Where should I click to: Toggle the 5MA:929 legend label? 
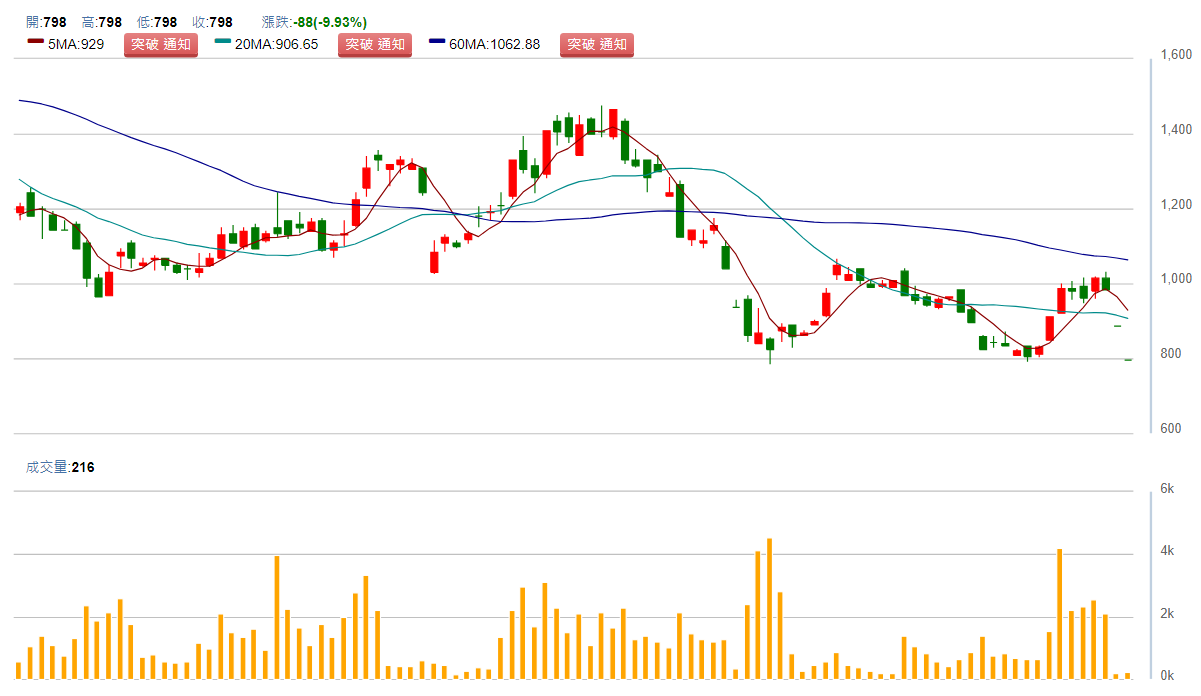pos(76,44)
